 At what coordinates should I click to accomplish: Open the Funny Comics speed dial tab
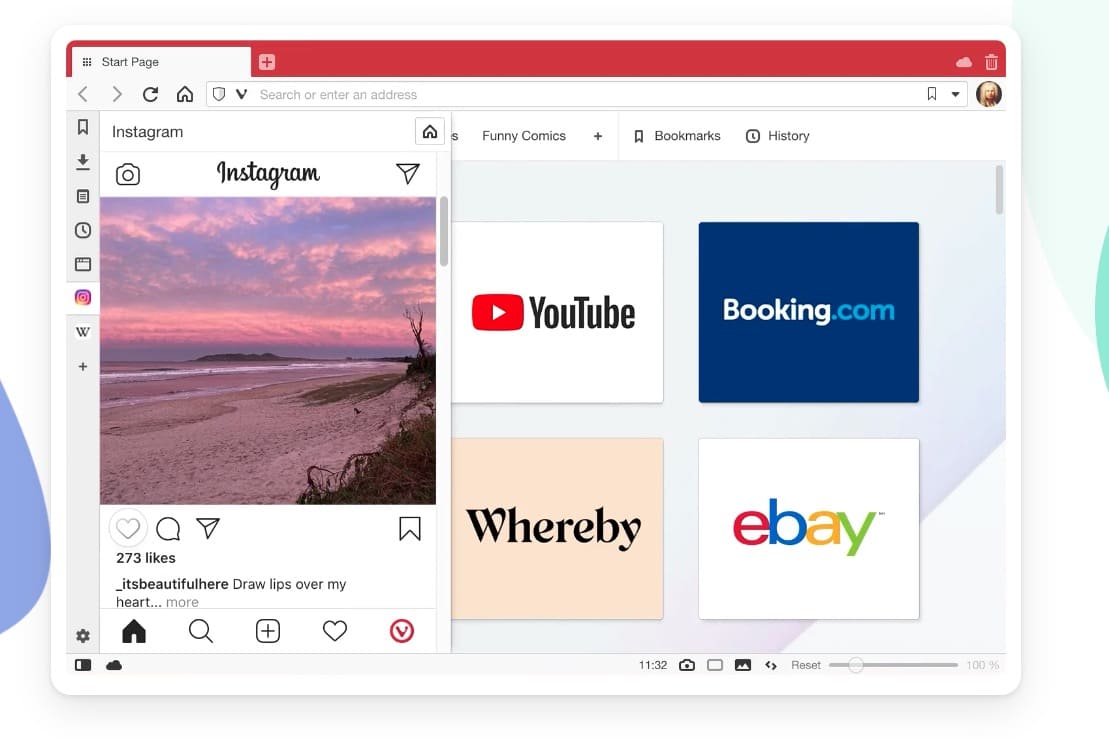[524, 136]
